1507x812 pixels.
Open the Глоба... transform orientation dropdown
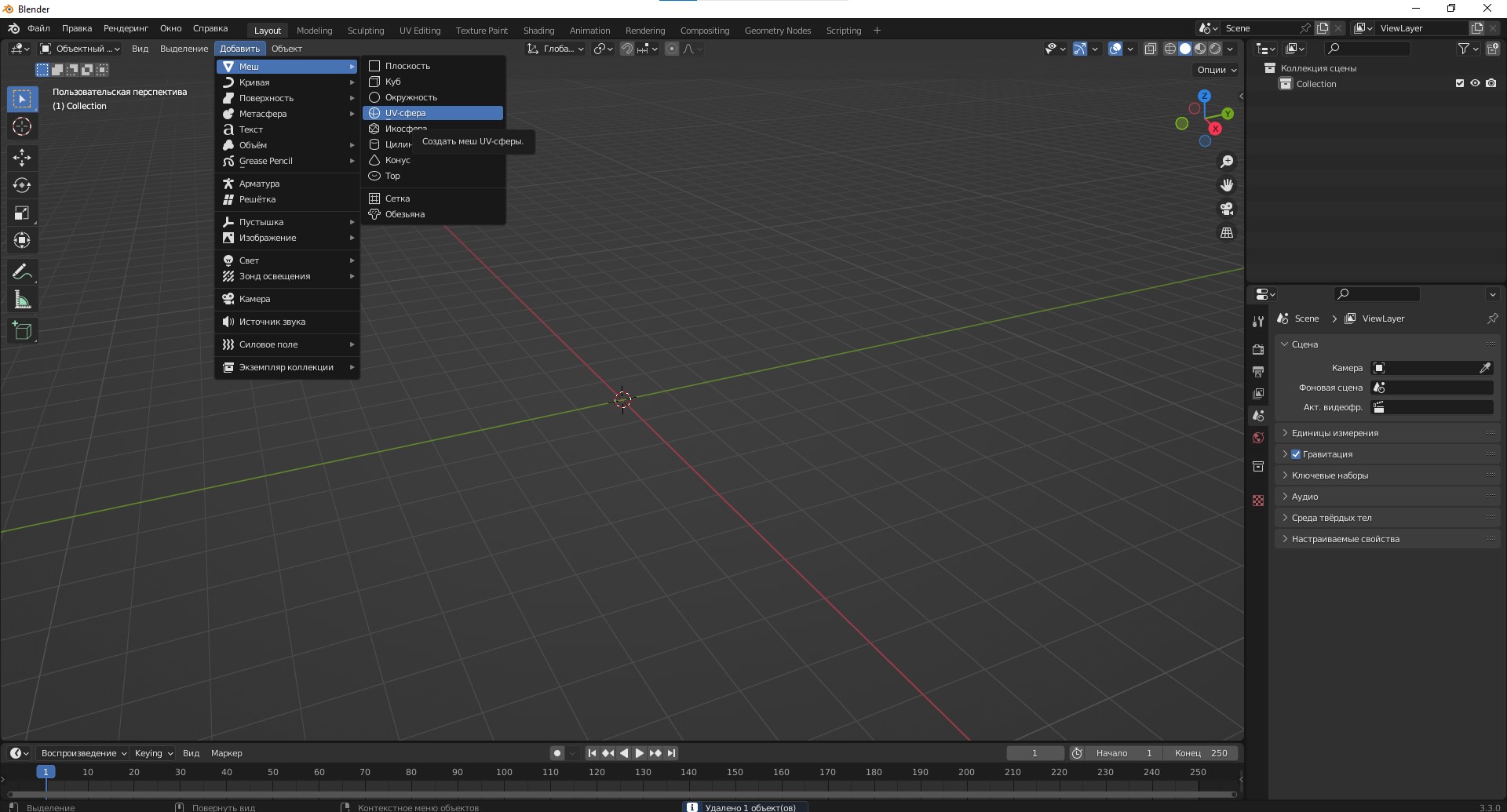pyautogui.click(x=556, y=49)
